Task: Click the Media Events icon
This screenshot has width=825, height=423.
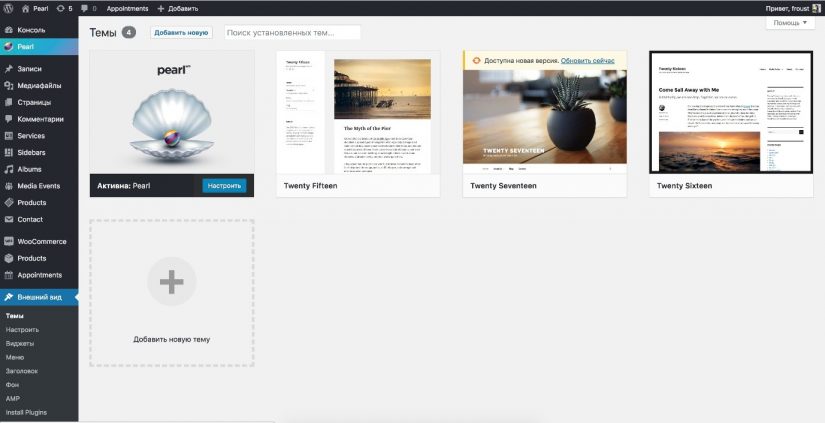Action: coord(8,186)
